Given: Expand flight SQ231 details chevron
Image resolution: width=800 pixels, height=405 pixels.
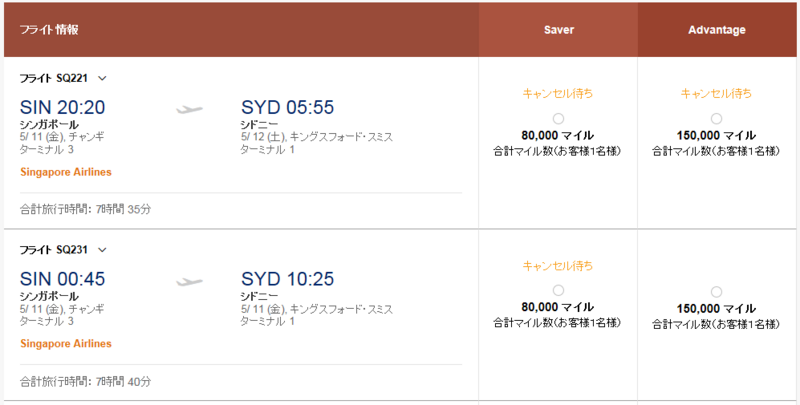Looking at the screenshot, I should point(102,250).
